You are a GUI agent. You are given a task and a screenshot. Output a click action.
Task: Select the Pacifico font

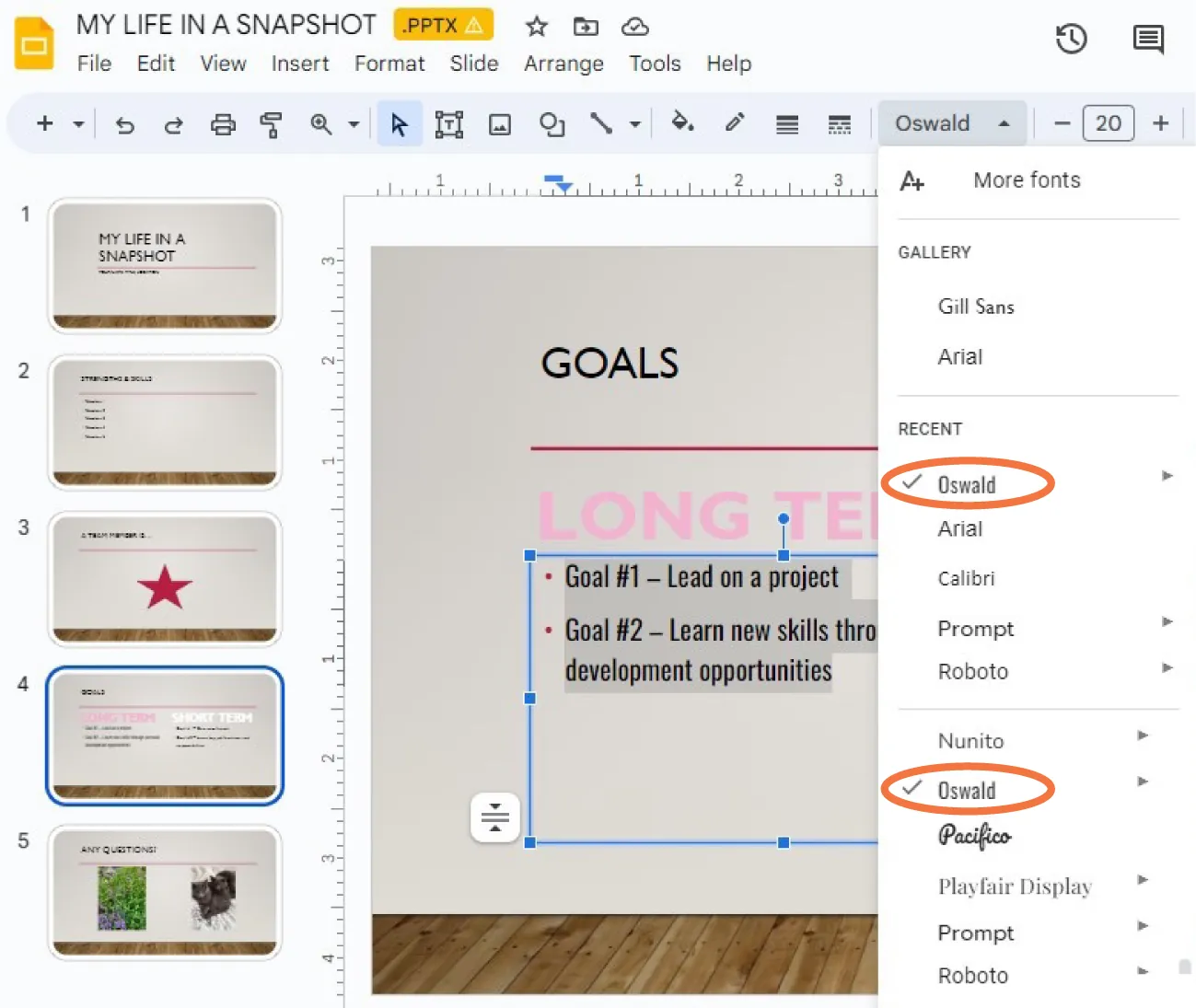(x=973, y=836)
